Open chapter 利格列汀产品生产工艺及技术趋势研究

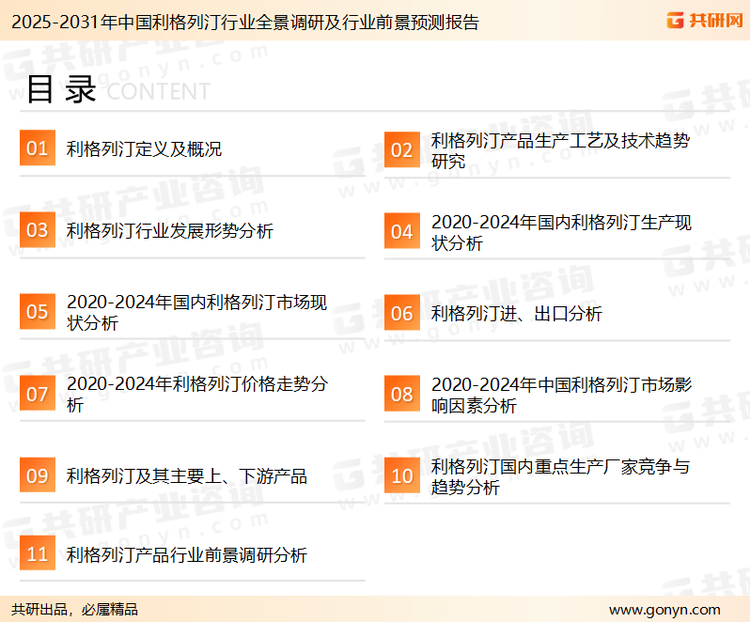coord(560,150)
